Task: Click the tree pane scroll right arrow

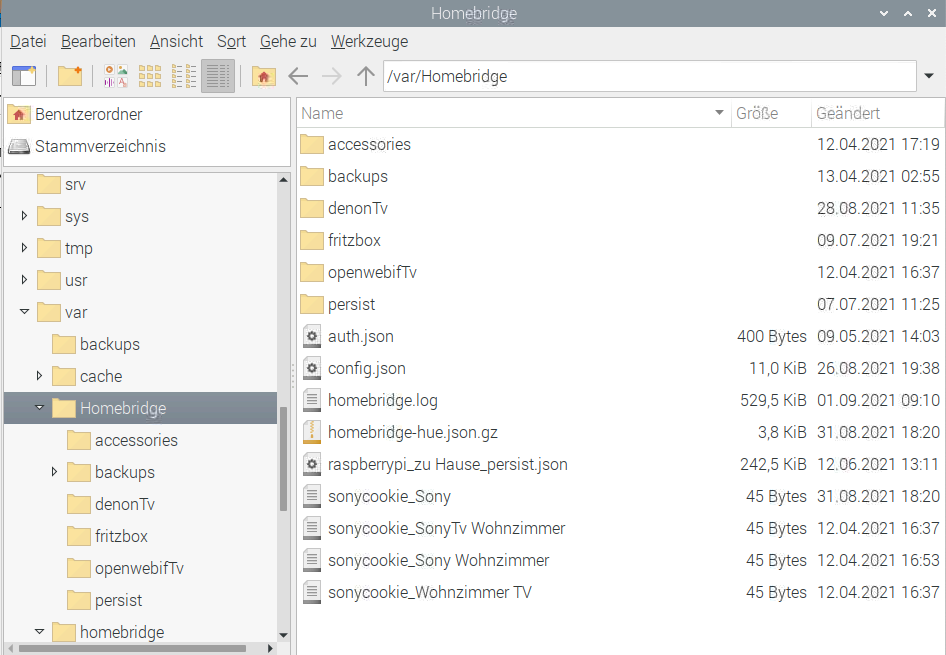Action: pyautogui.click(x=270, y=648)
